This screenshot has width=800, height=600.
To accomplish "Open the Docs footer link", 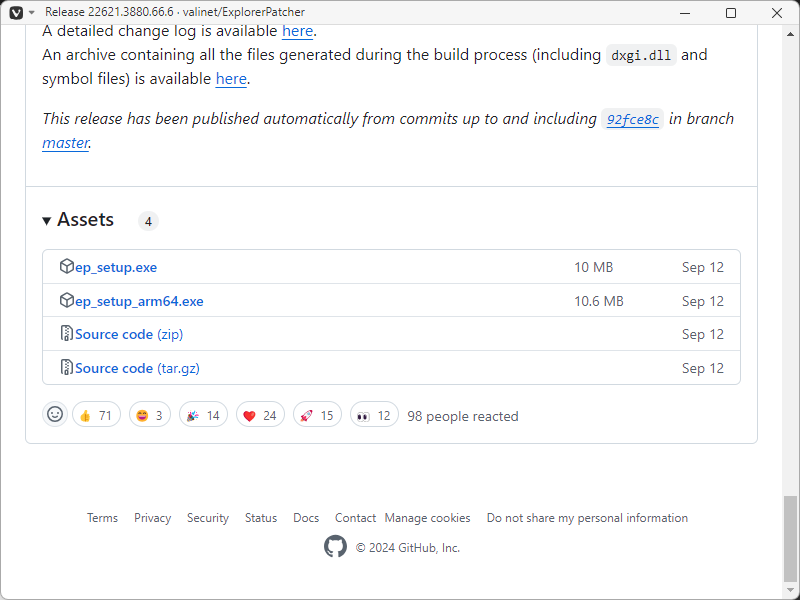I will (x=306, y=518).
